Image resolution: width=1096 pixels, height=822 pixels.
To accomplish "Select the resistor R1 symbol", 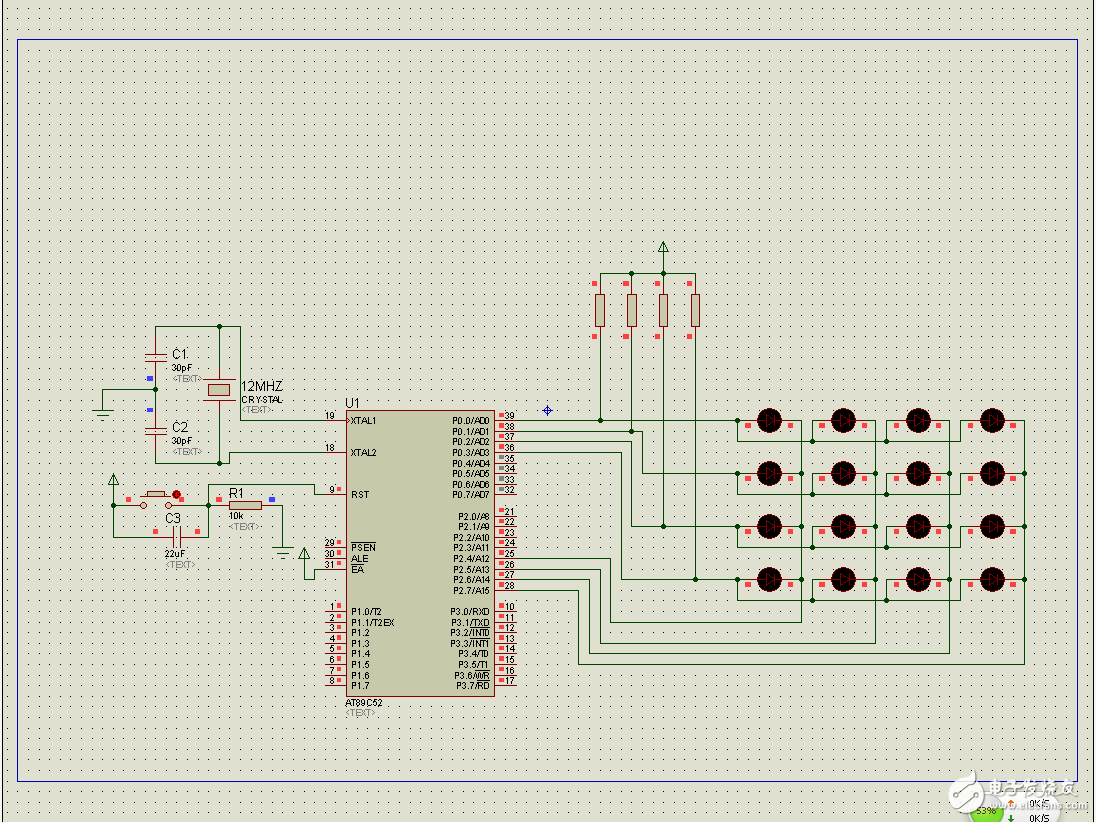I will pyautogui.click(x=245, y=505).
